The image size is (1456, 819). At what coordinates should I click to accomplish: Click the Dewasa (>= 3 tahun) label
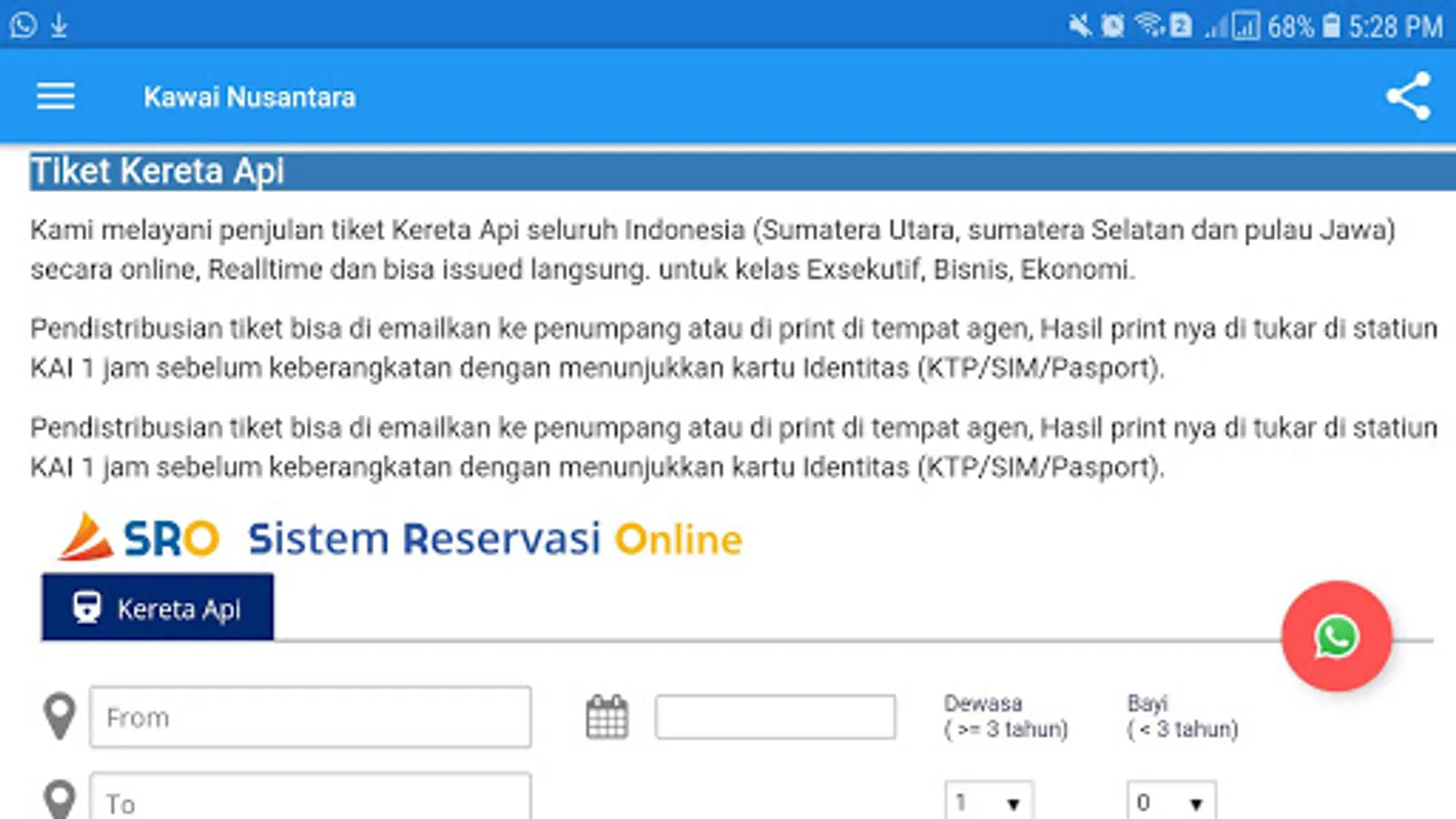(1006, 716)
